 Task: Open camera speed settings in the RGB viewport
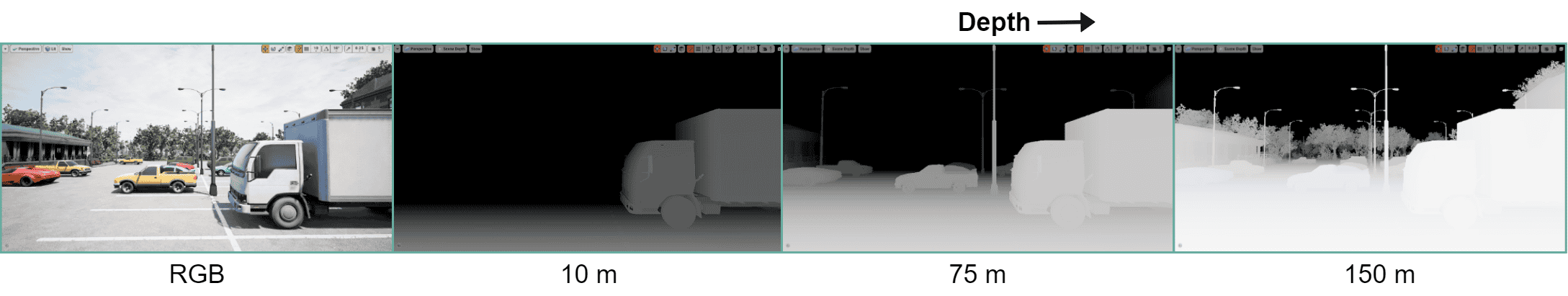[x=375, y=49]
